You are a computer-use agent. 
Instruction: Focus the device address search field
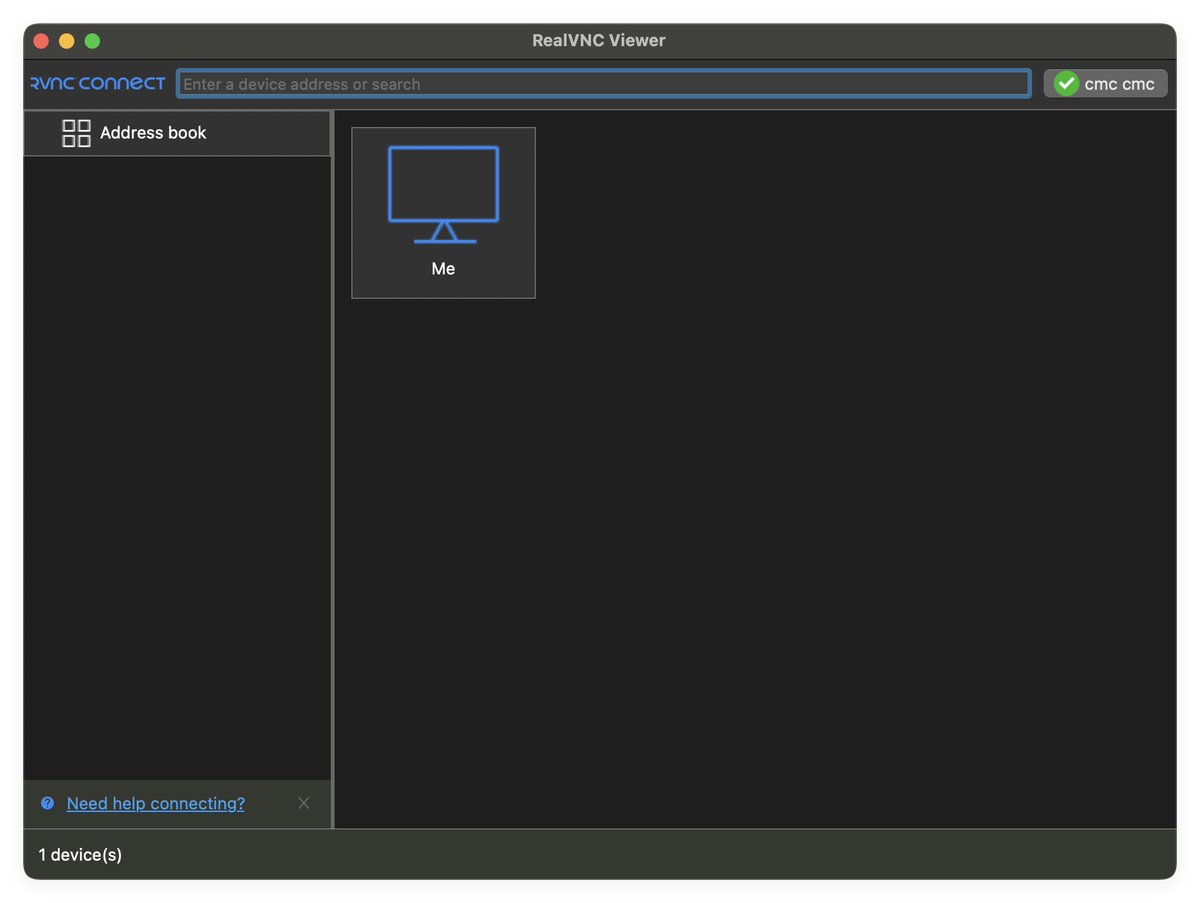(x=604, y=84)
